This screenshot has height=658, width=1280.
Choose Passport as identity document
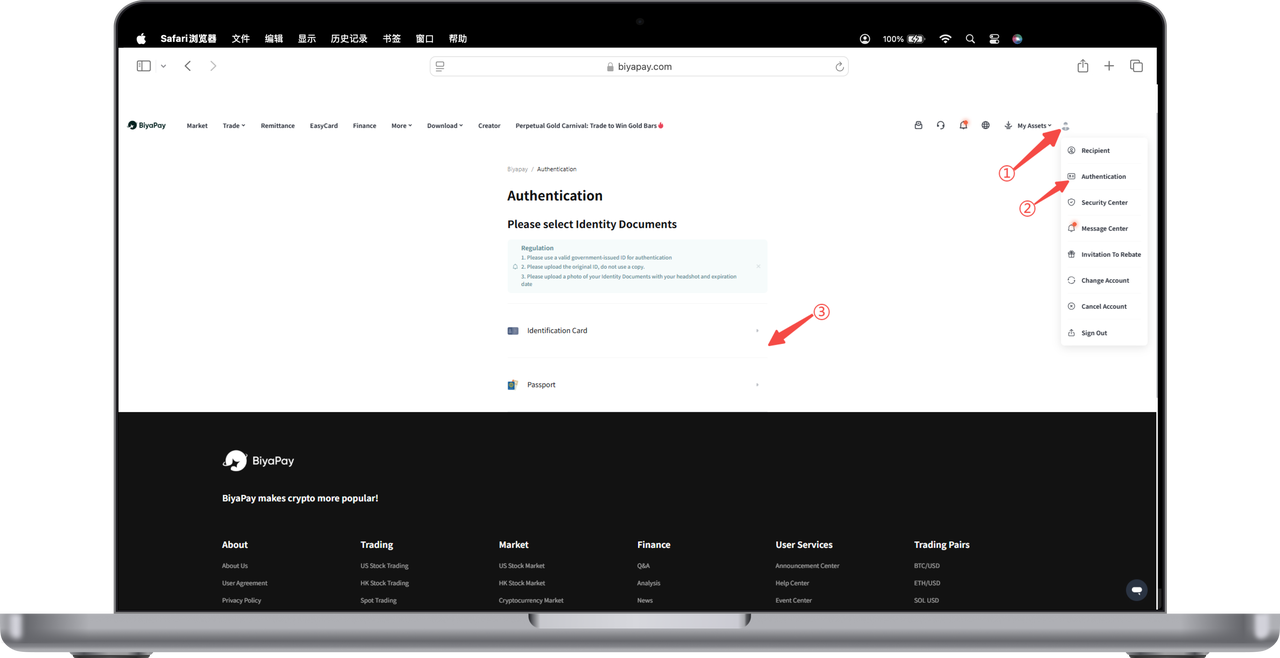[636, 385]
